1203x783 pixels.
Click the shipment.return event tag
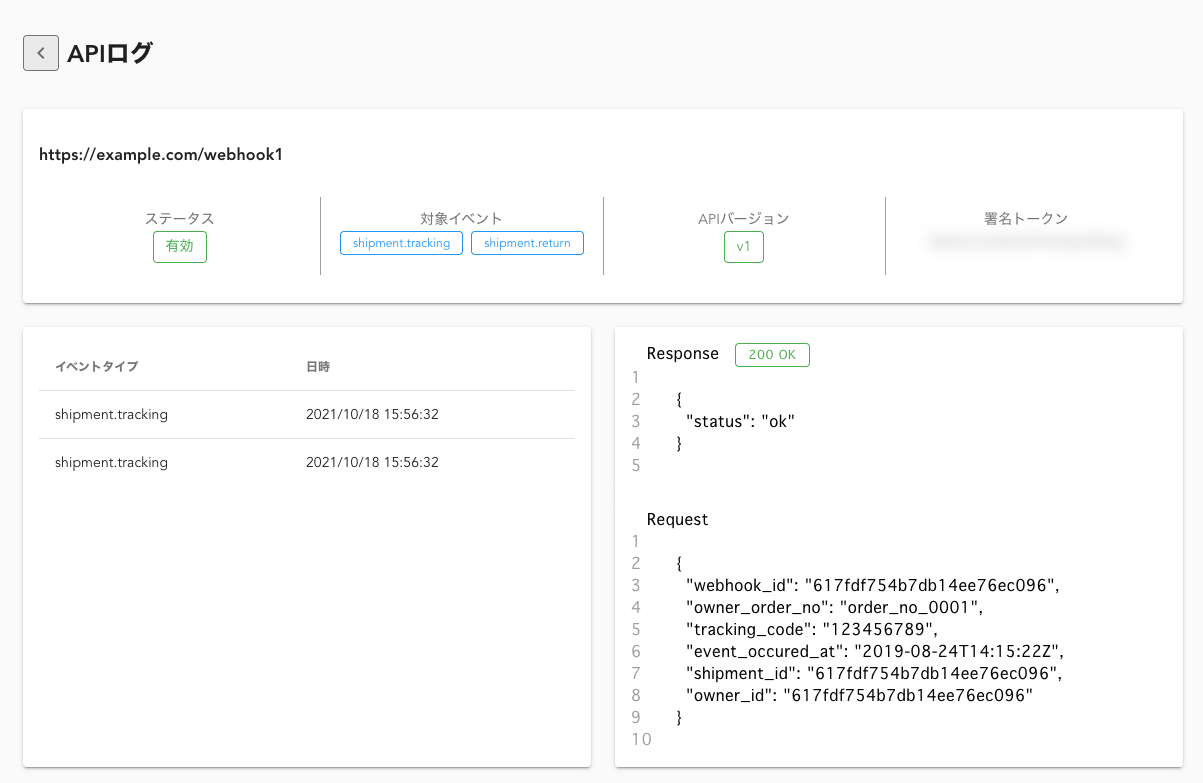(x=527, y=243)
